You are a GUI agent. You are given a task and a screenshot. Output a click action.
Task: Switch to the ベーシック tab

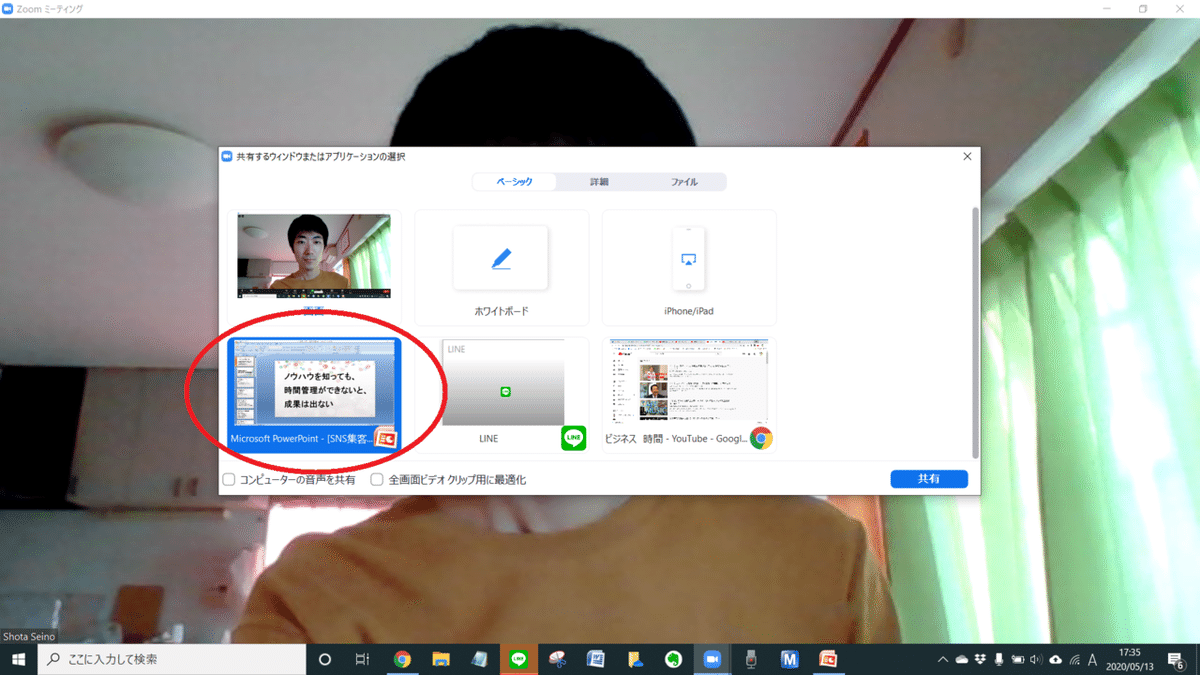(515, 182)
